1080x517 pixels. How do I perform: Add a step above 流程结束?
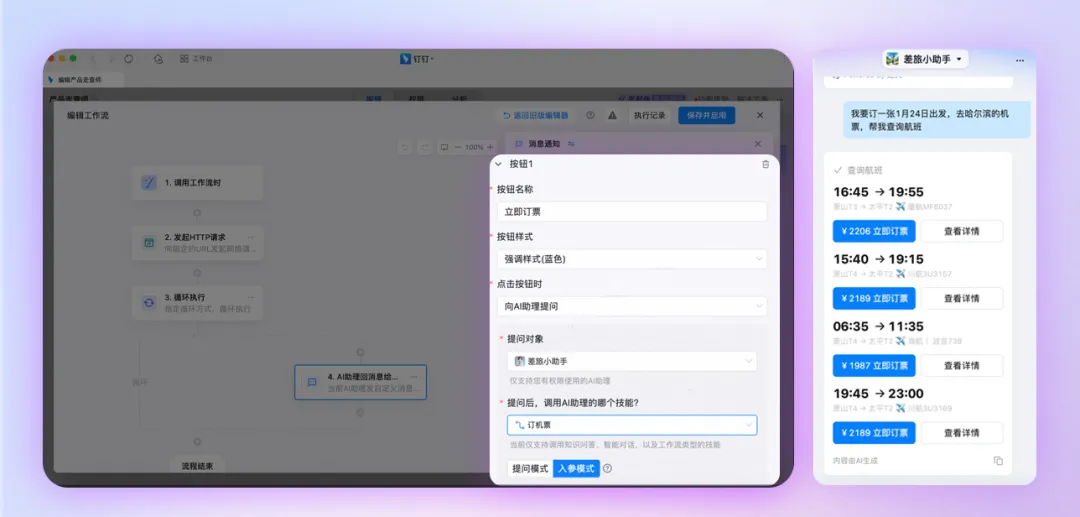point(197,442)
